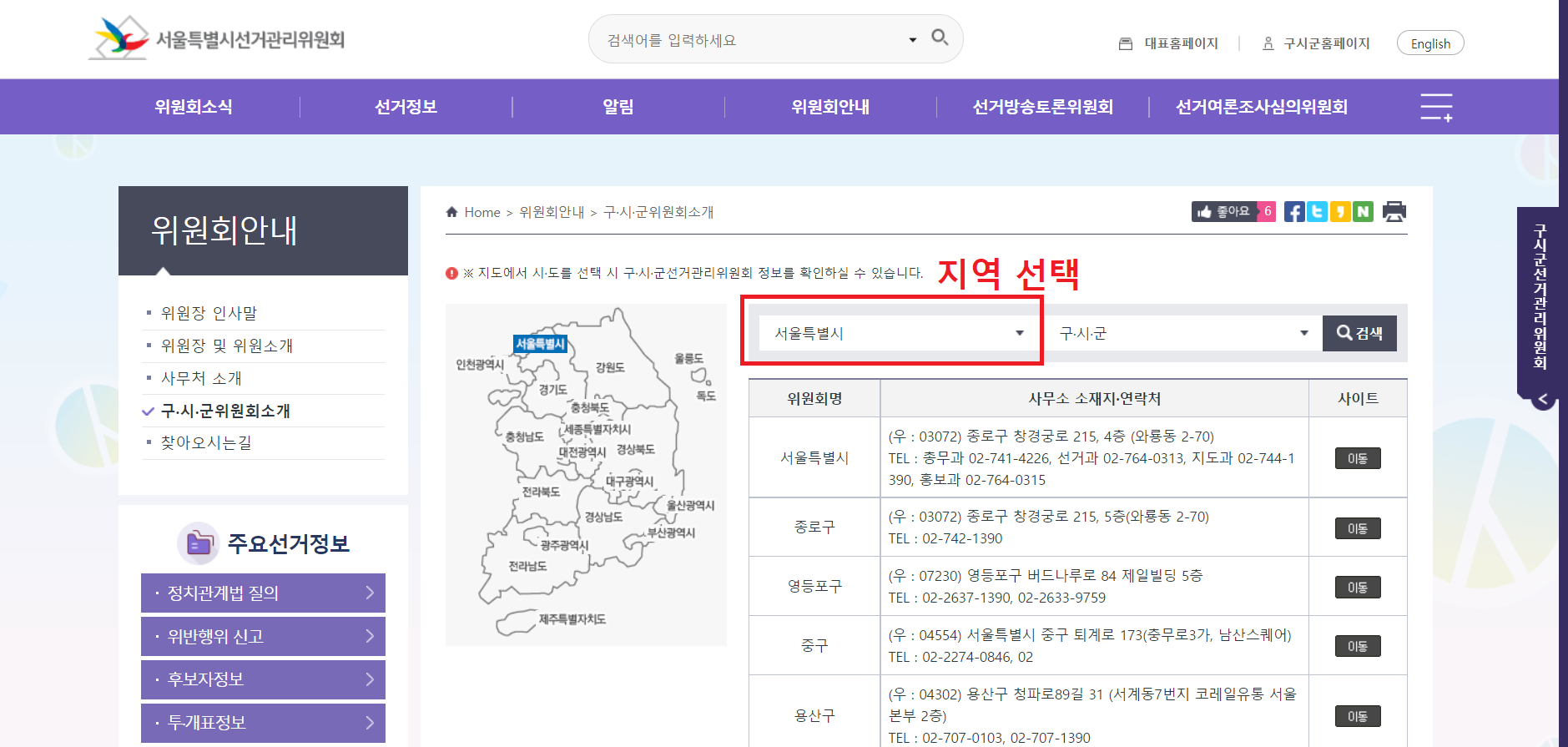Open the 알림 menu
This screenshot has width=1568, height=747.
tap(618, 107)
